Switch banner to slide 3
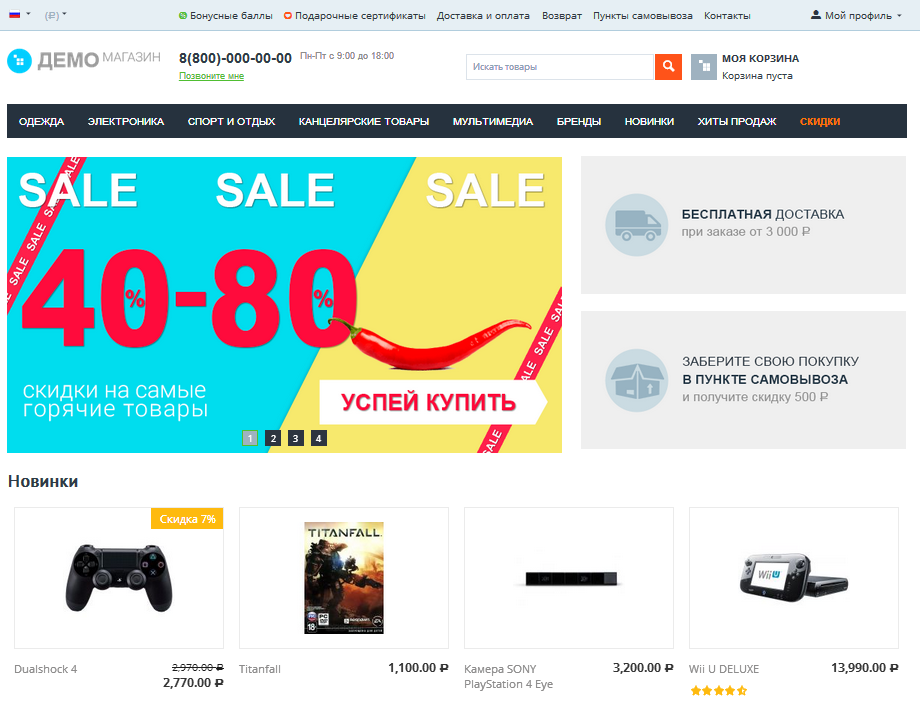920x722 pixels. (x=296, y=438)
